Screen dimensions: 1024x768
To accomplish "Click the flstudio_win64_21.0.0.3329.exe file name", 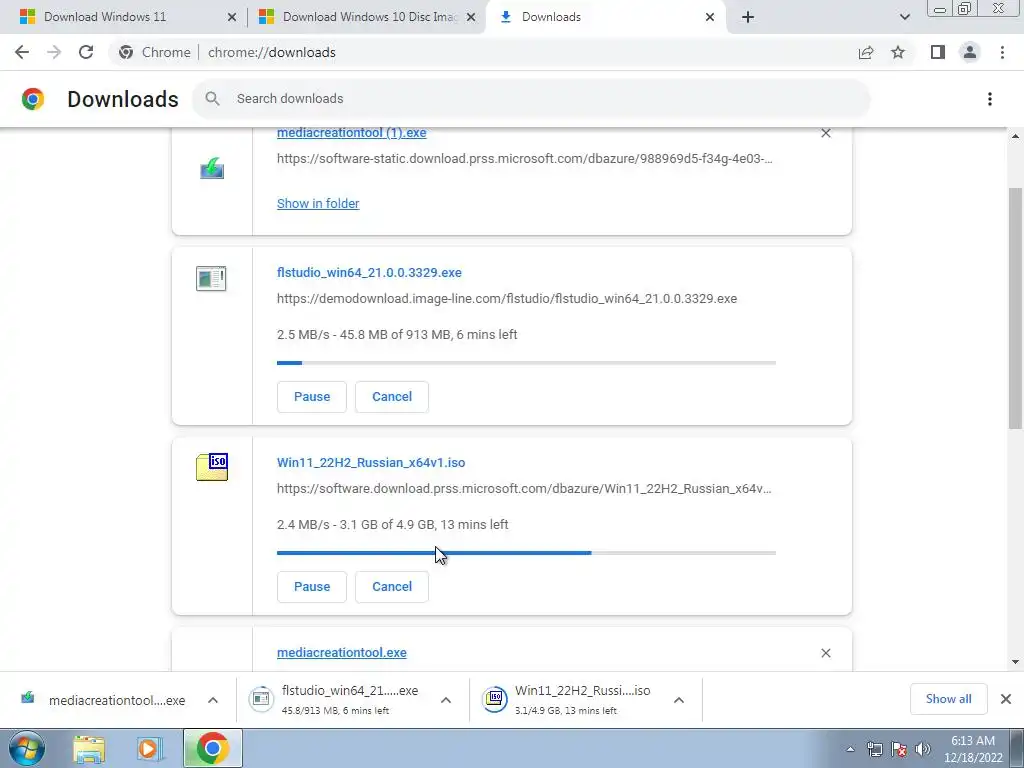I will [x=369, y=272].
